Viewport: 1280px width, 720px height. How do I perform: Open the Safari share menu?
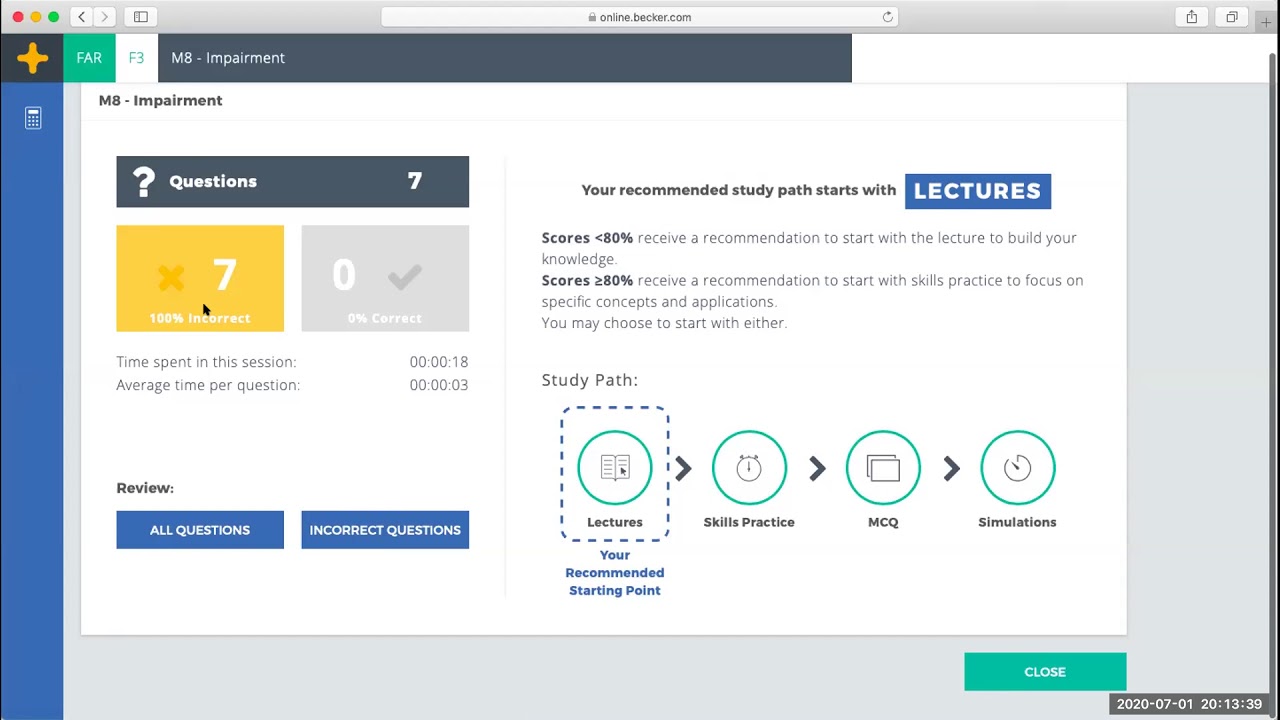click(x=1192, y=17)
